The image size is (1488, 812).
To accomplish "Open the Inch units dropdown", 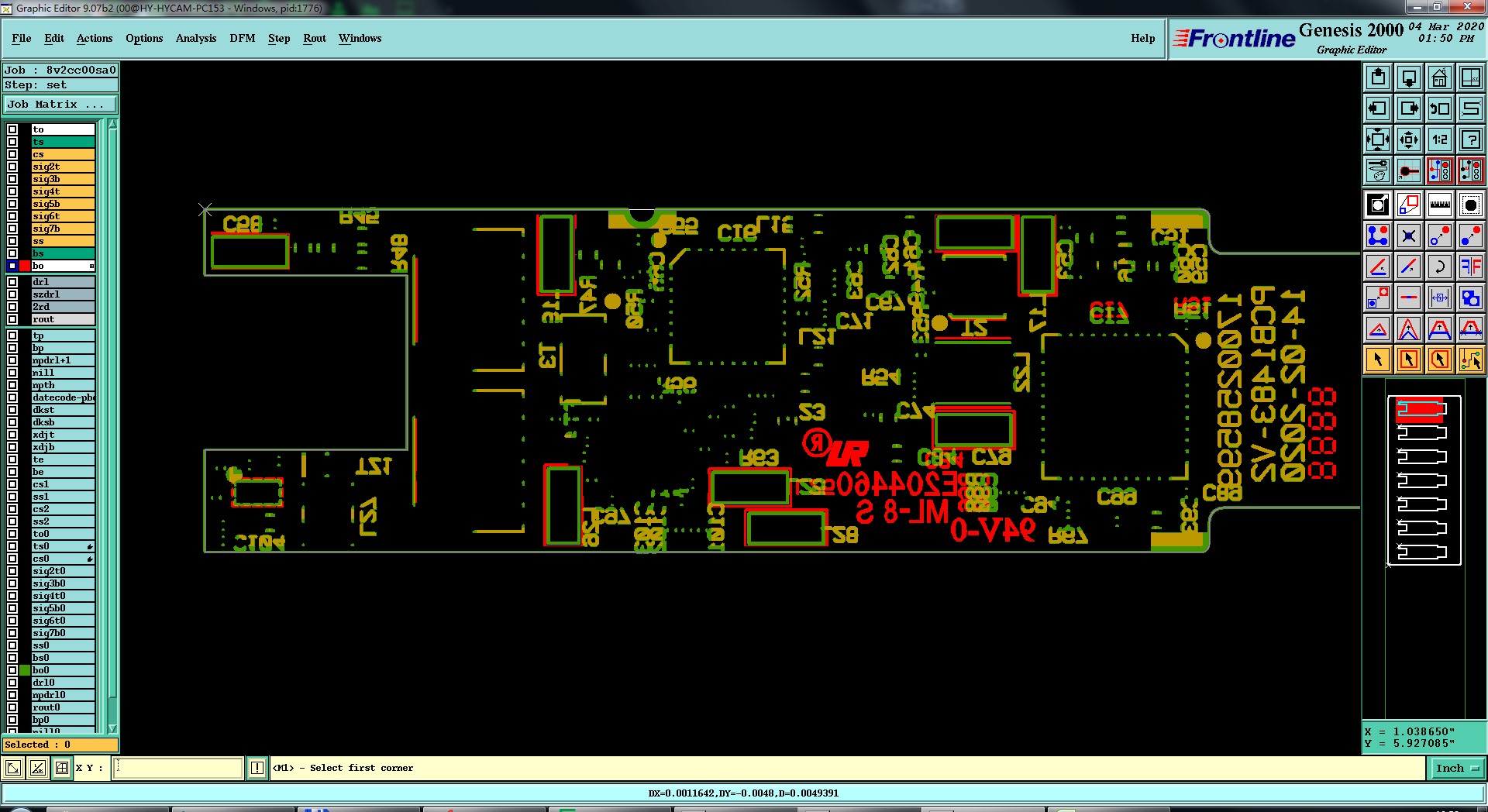I will coord(1457,768).
